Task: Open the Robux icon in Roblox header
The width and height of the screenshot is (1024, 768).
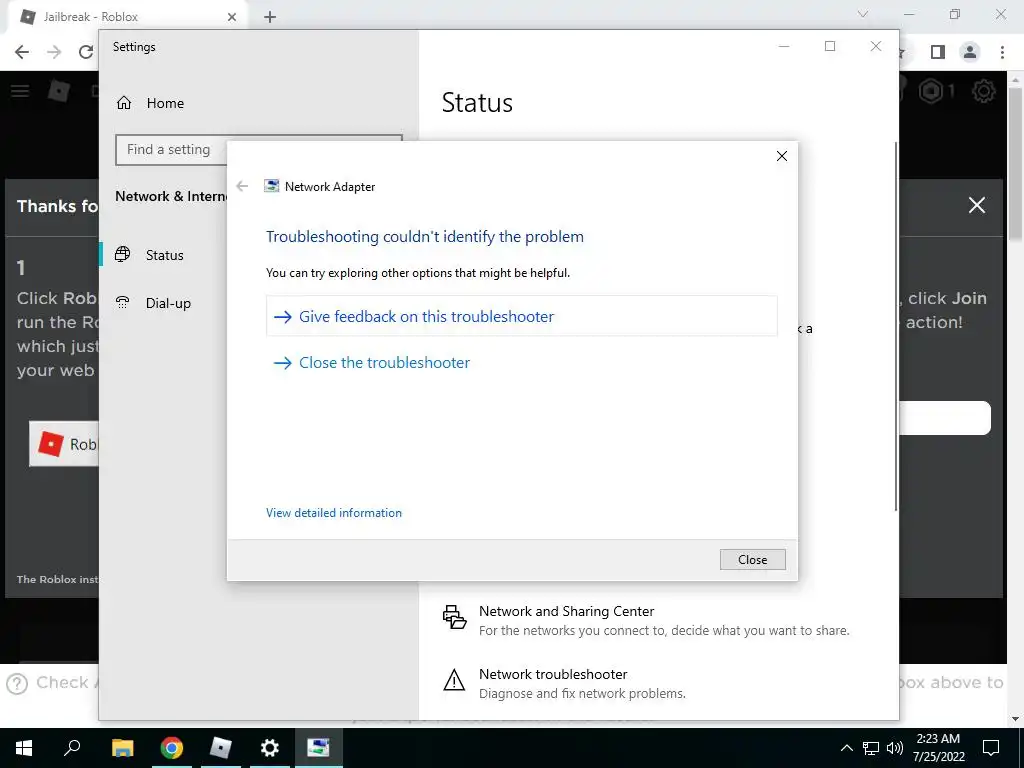Action: 931,91
